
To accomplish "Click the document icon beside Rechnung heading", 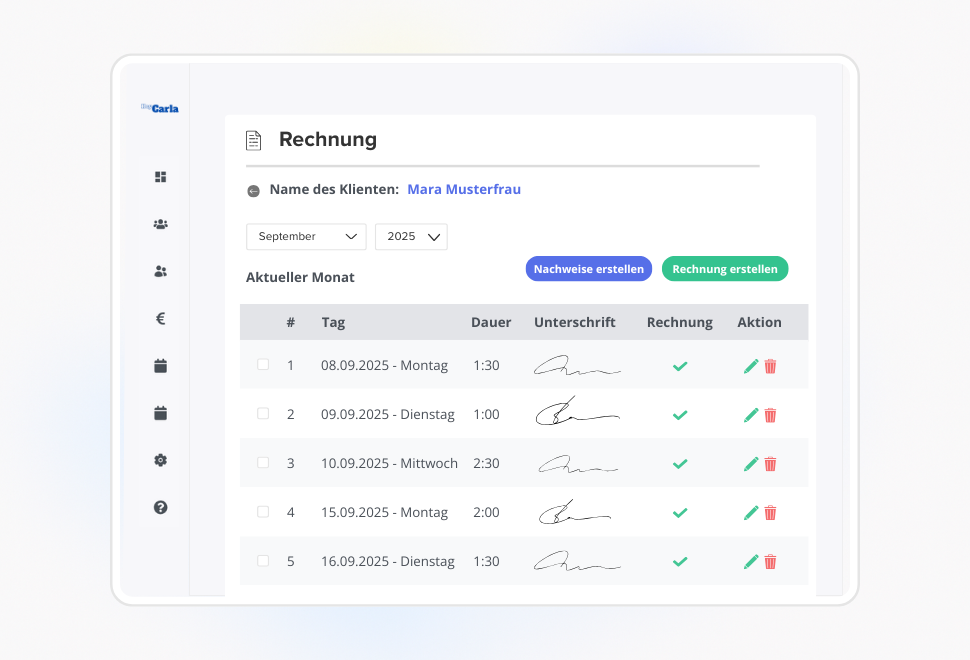I will click(254, 140).
